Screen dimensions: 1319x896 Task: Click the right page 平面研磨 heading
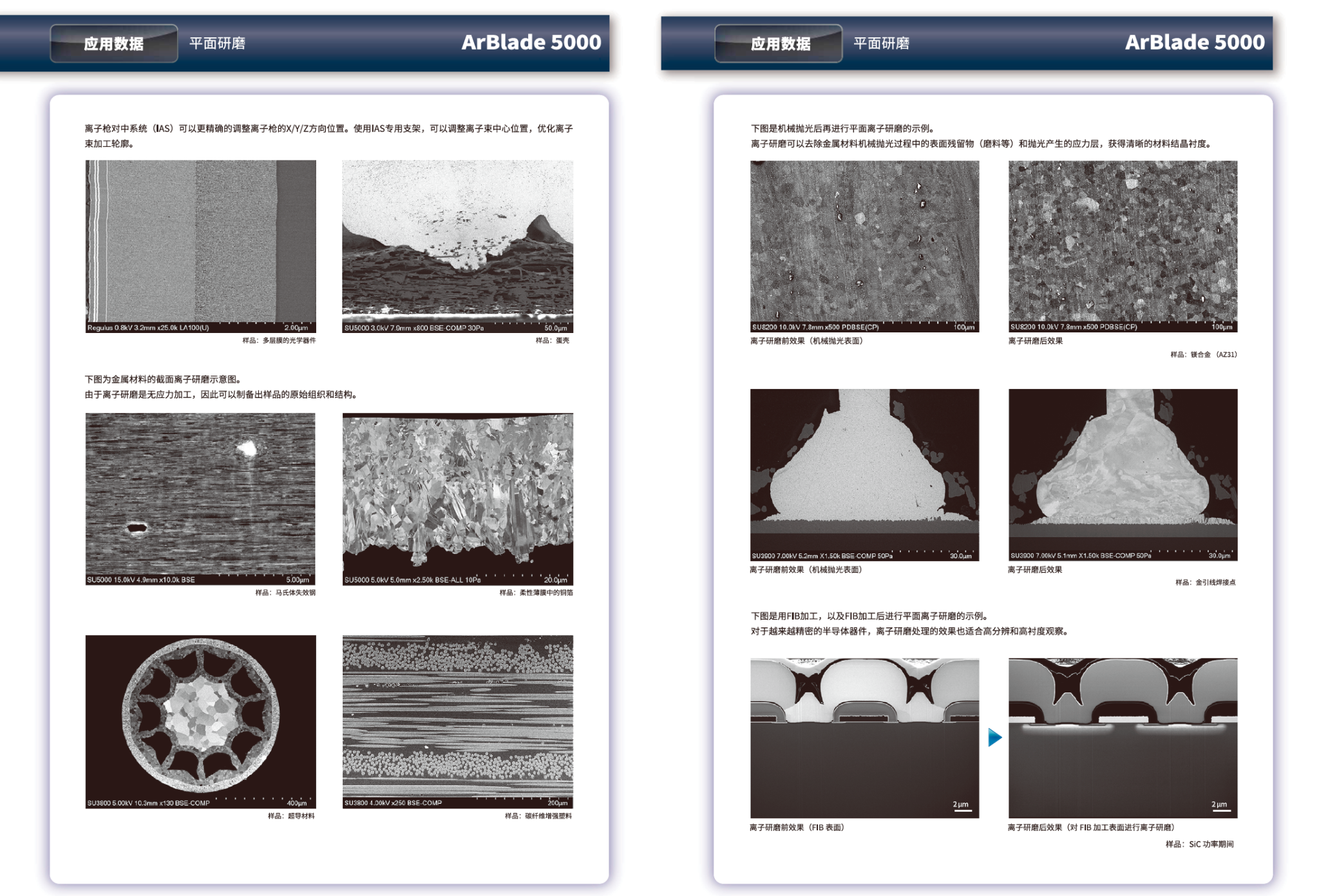click(x=881, y=43)
